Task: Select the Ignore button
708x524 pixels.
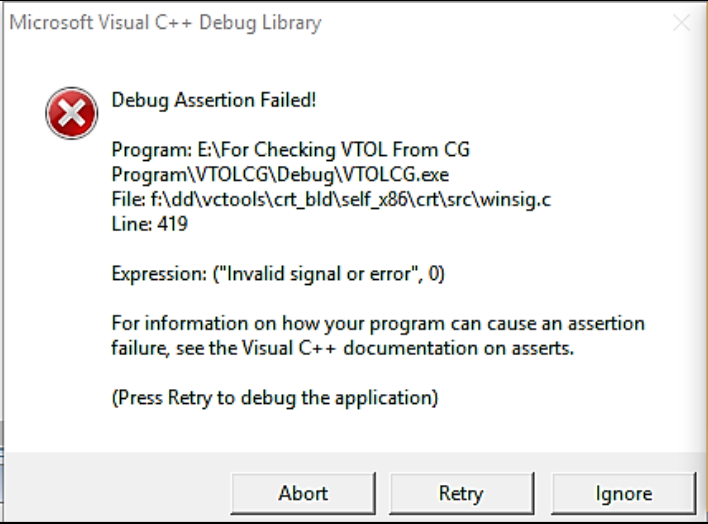Action: click(x=623, y=494)
